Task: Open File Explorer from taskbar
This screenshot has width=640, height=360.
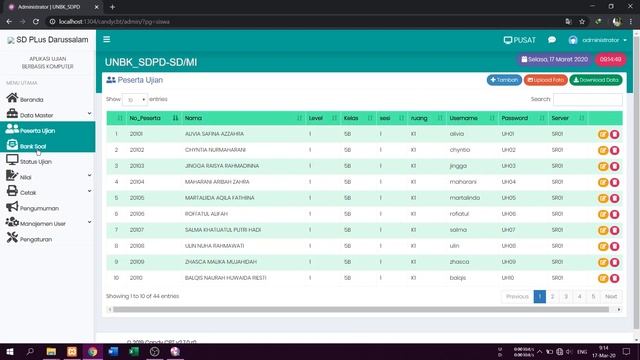Action: click(x=51, y=351)
